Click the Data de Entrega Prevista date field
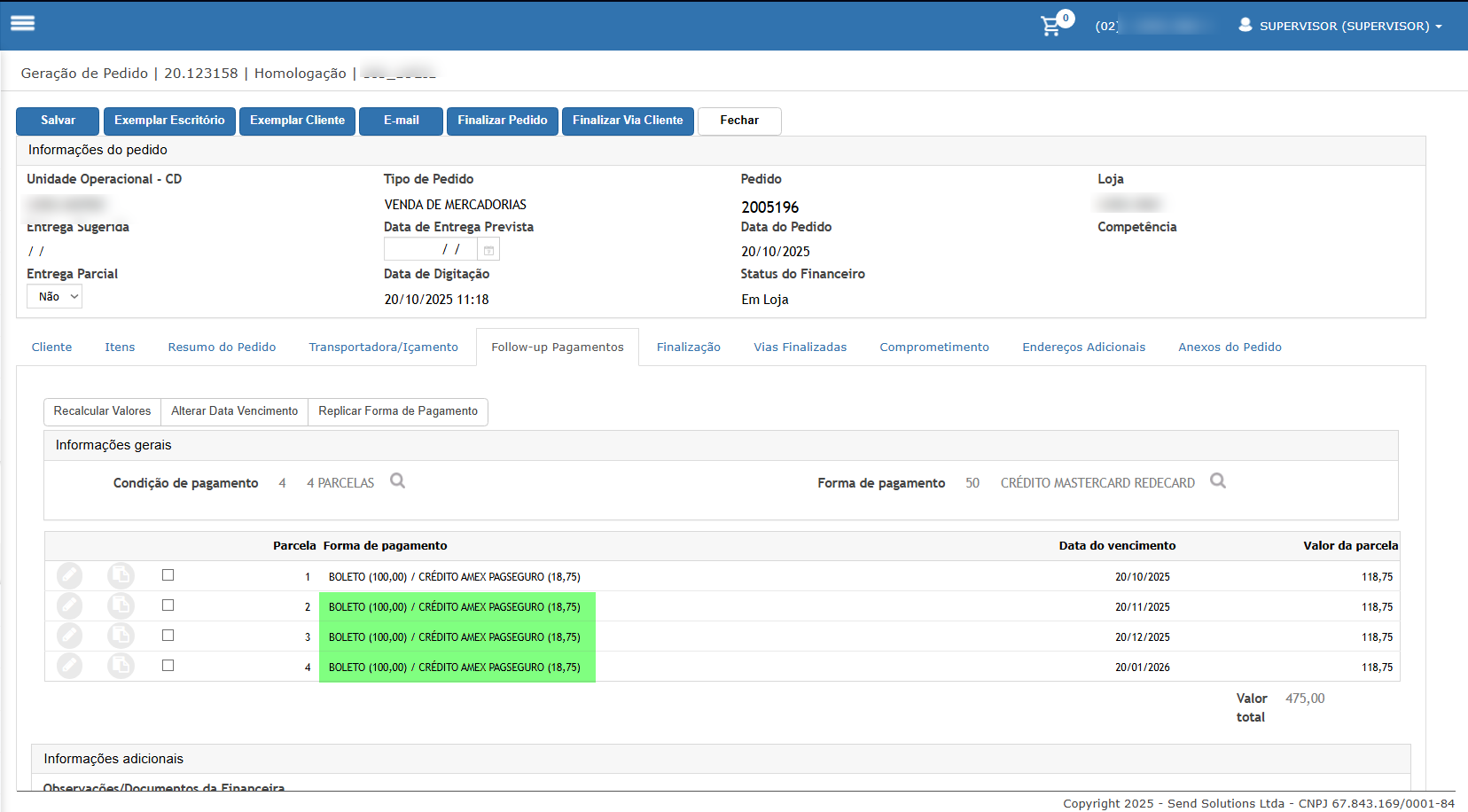This screenshot has width=1468, height=812. (431, 250)
